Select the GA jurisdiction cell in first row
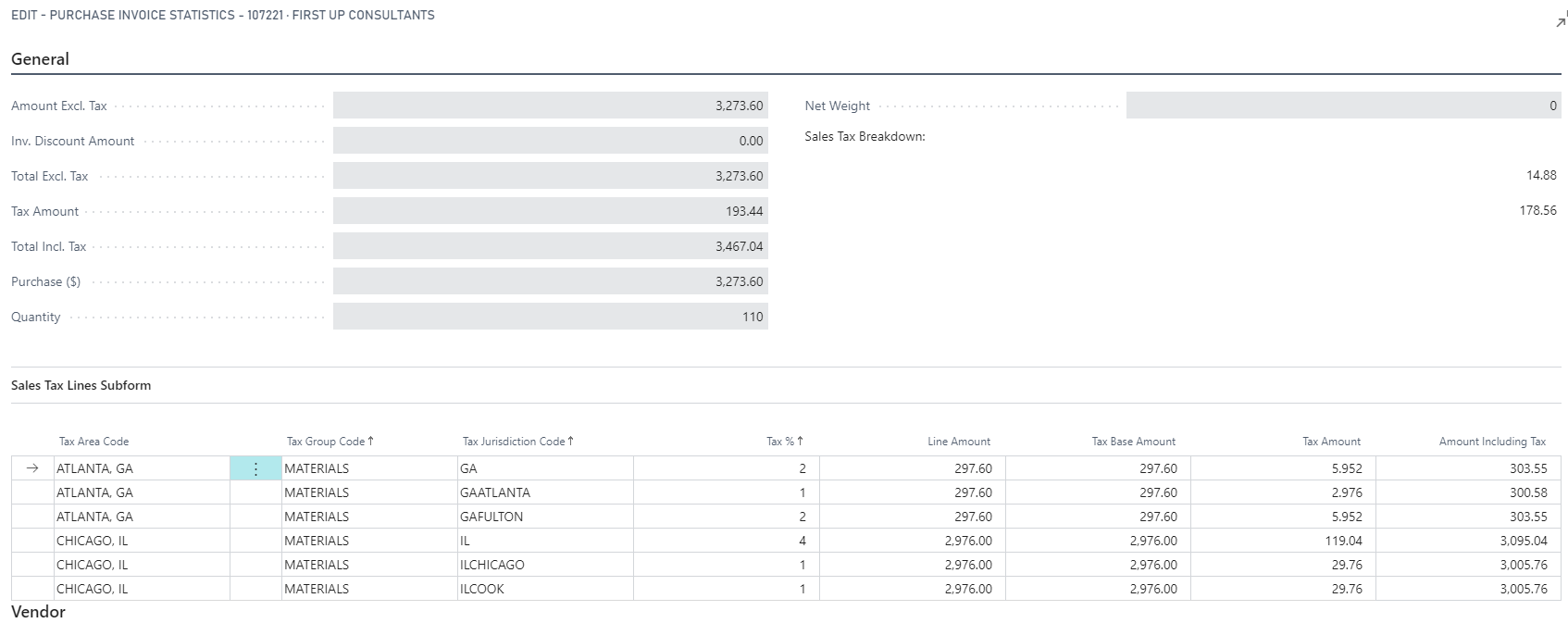 click(546, 468)
